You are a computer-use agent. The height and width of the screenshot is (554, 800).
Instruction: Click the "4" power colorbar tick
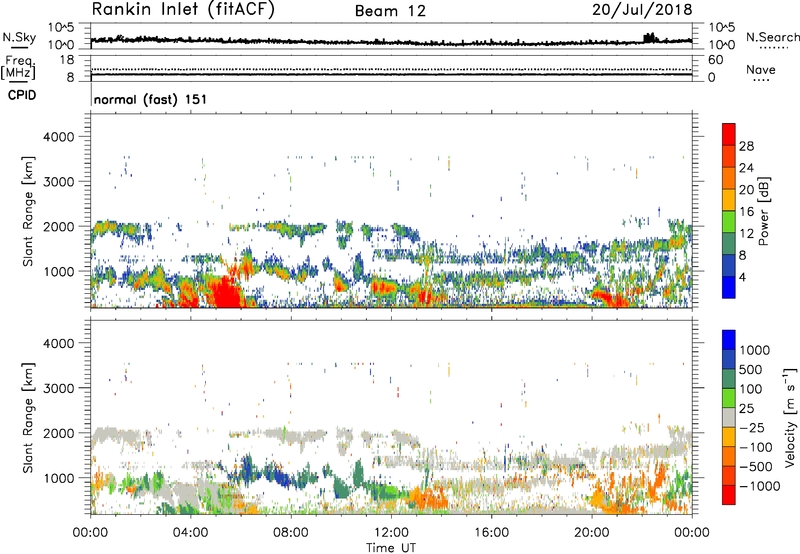(x=743, y=278)
